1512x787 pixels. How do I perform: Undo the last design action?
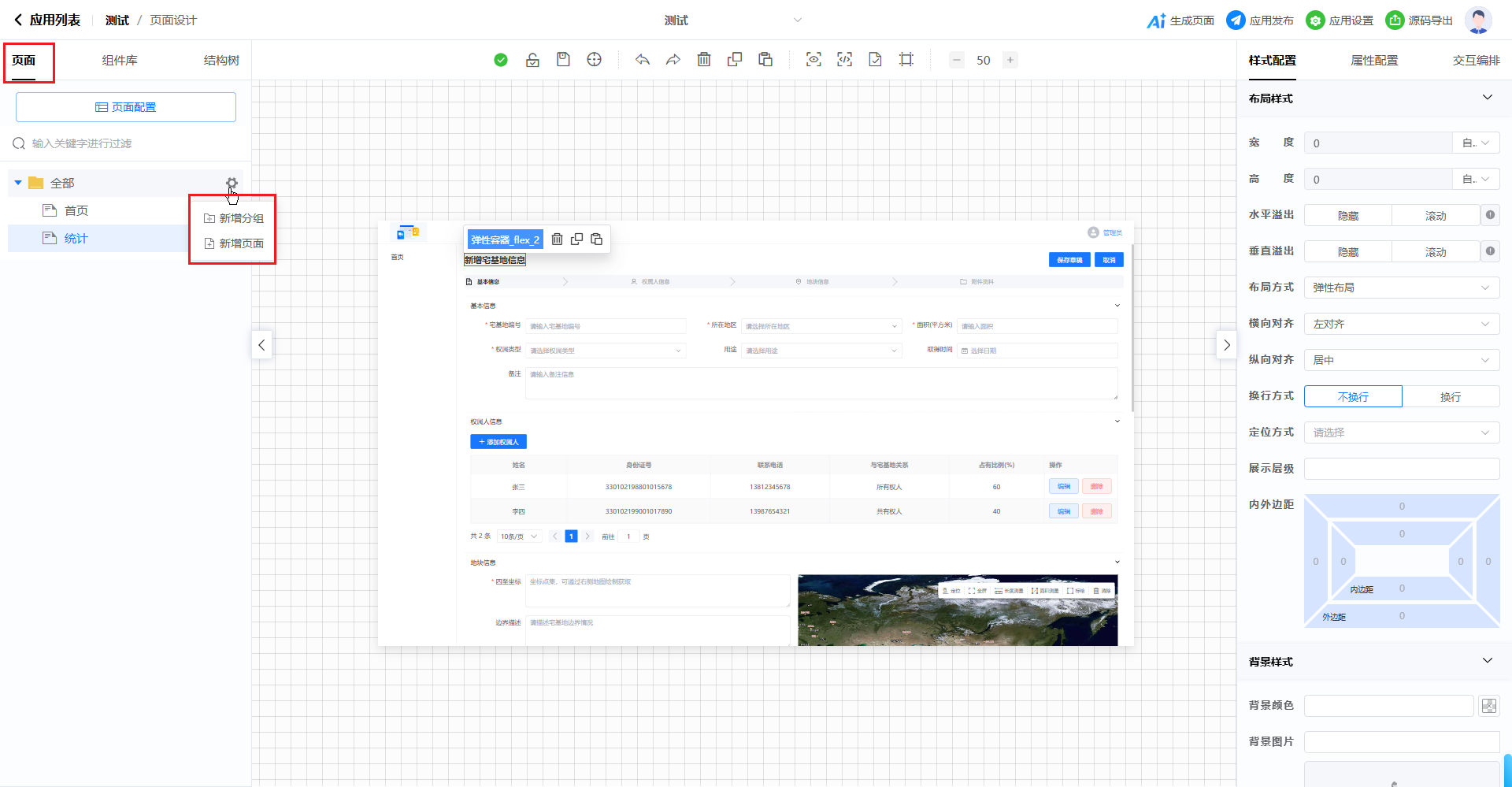click(x=643, y=60)
